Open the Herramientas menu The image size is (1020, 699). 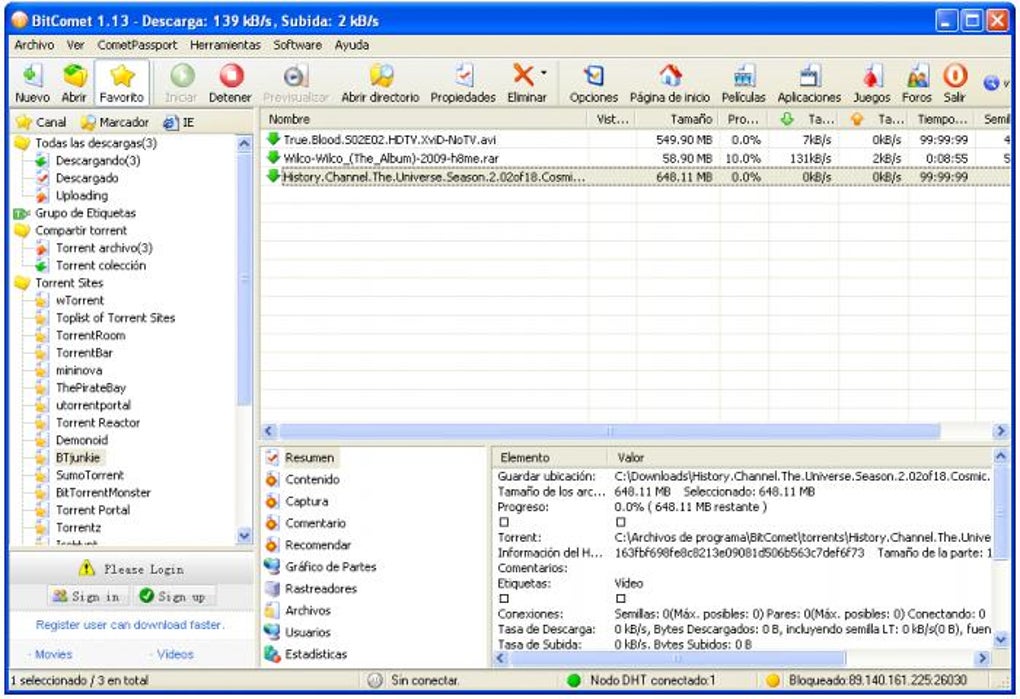(225, 45)
